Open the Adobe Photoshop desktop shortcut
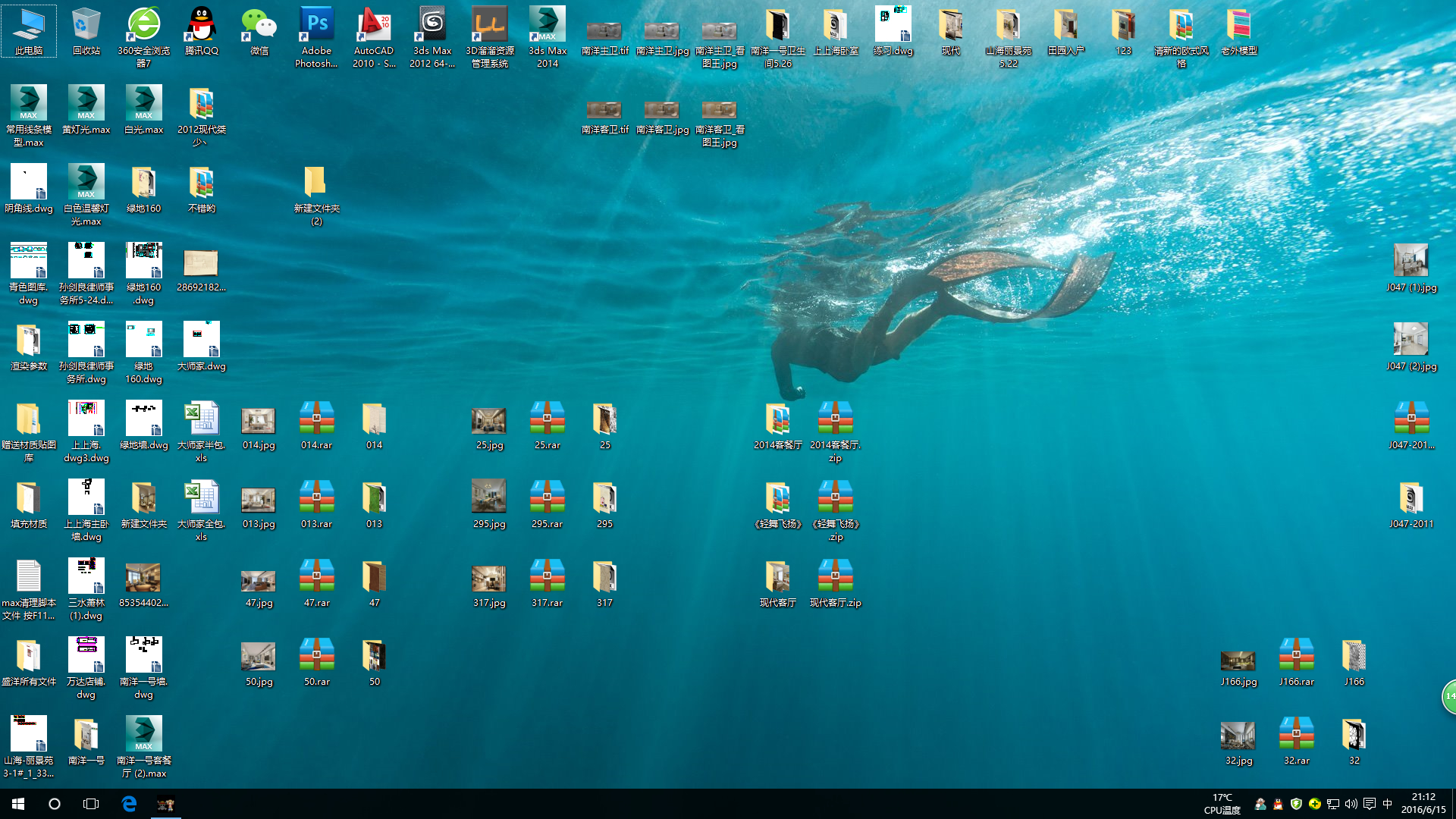This screenshot has height=819, width=1456. (316, 27)
